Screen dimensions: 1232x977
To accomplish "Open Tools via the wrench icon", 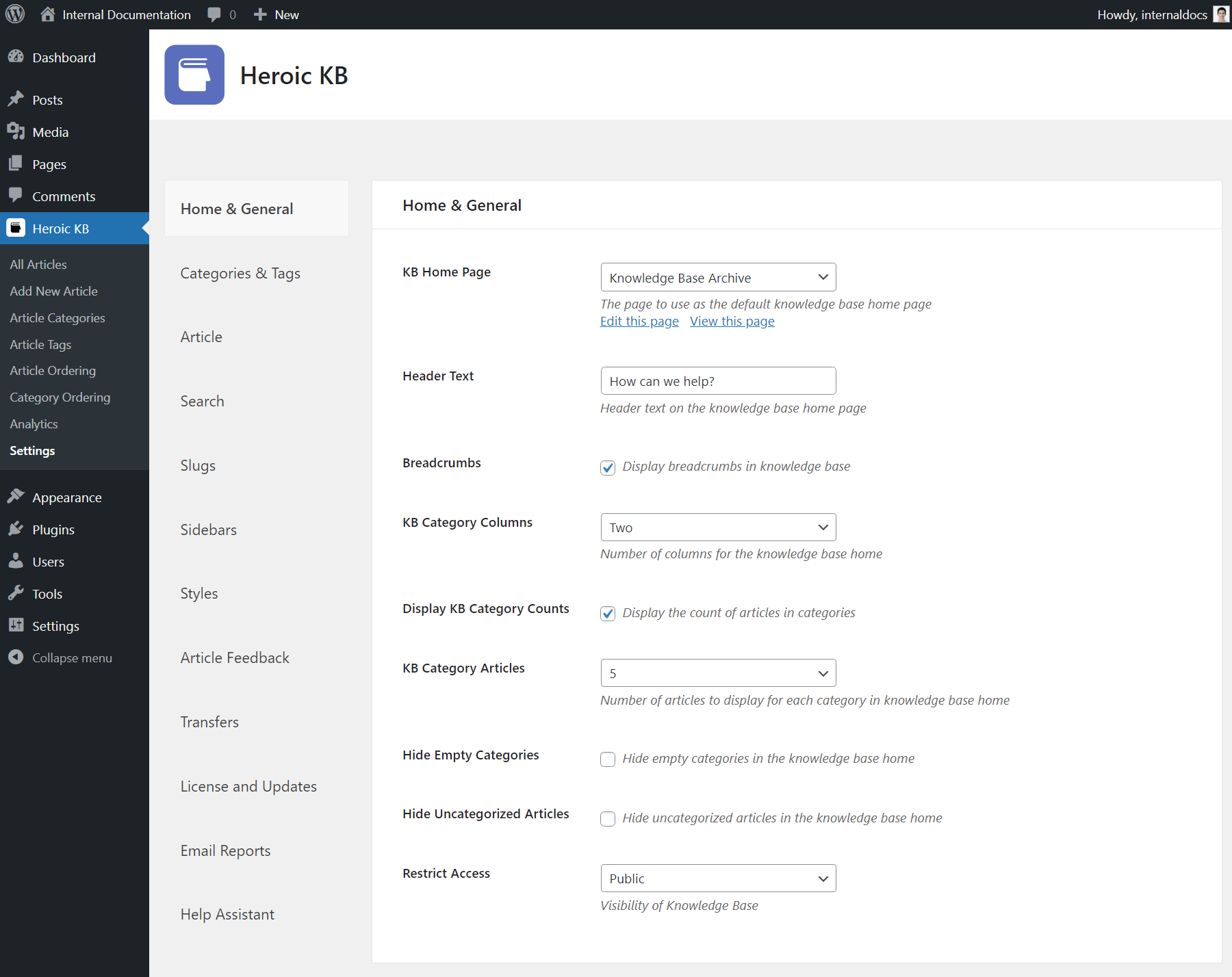I will click(16, 593).
